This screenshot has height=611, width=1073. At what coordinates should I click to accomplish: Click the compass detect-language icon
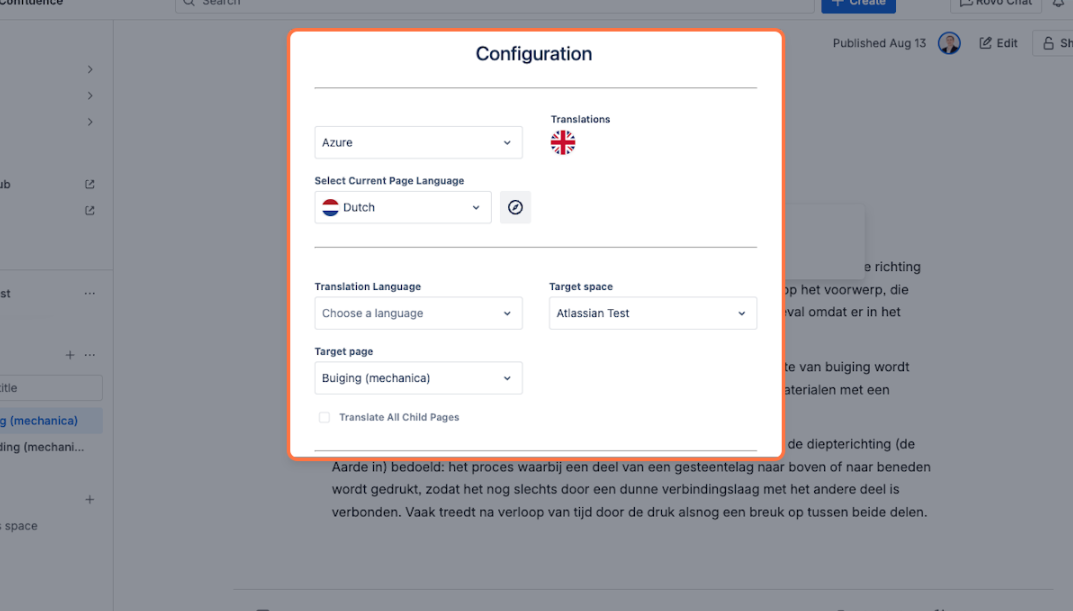pyautogui.click(x=515, y=207)
